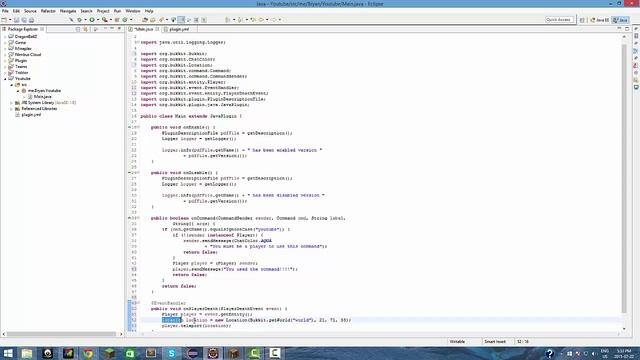This screenshot has width=640, height=360.
Task: Open the Debug icon dropdown arrow
Action: [85, 20]
